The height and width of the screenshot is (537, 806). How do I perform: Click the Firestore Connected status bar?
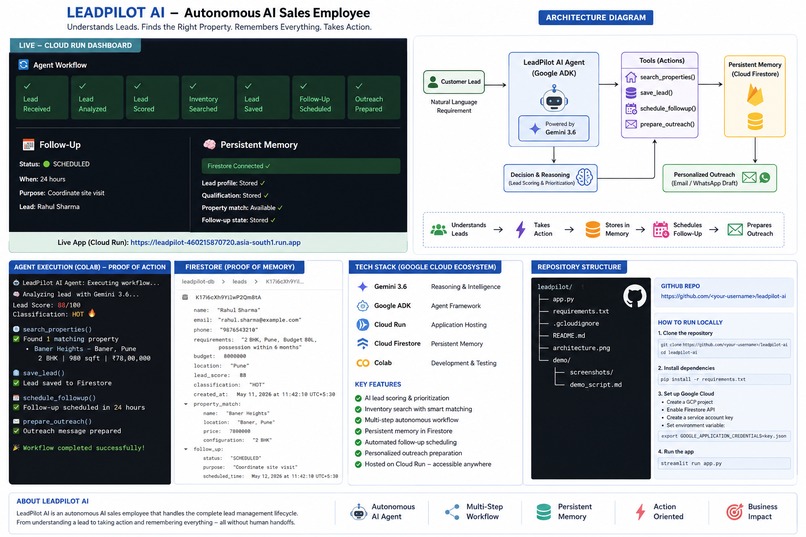[301, 166]
